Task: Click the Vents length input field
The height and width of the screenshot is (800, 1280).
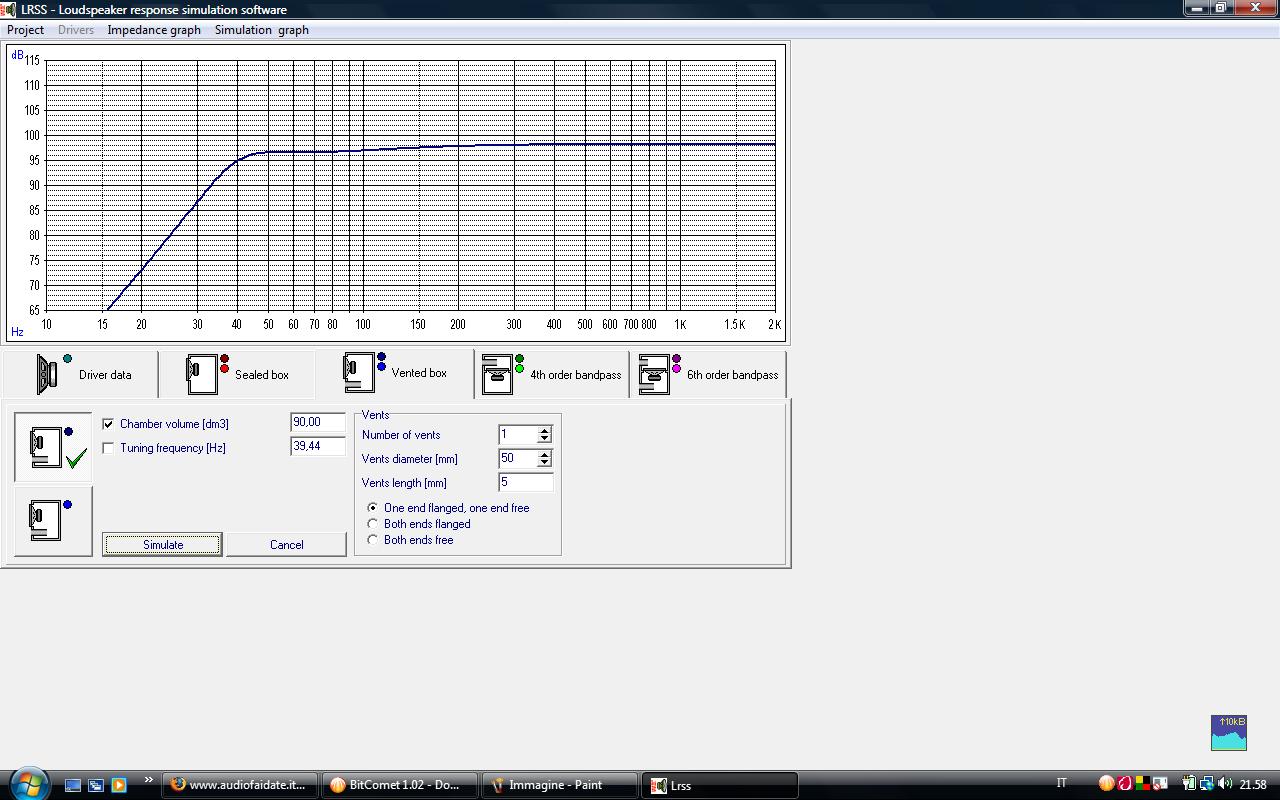Action: pyautogui.click(x=525, y=482)
